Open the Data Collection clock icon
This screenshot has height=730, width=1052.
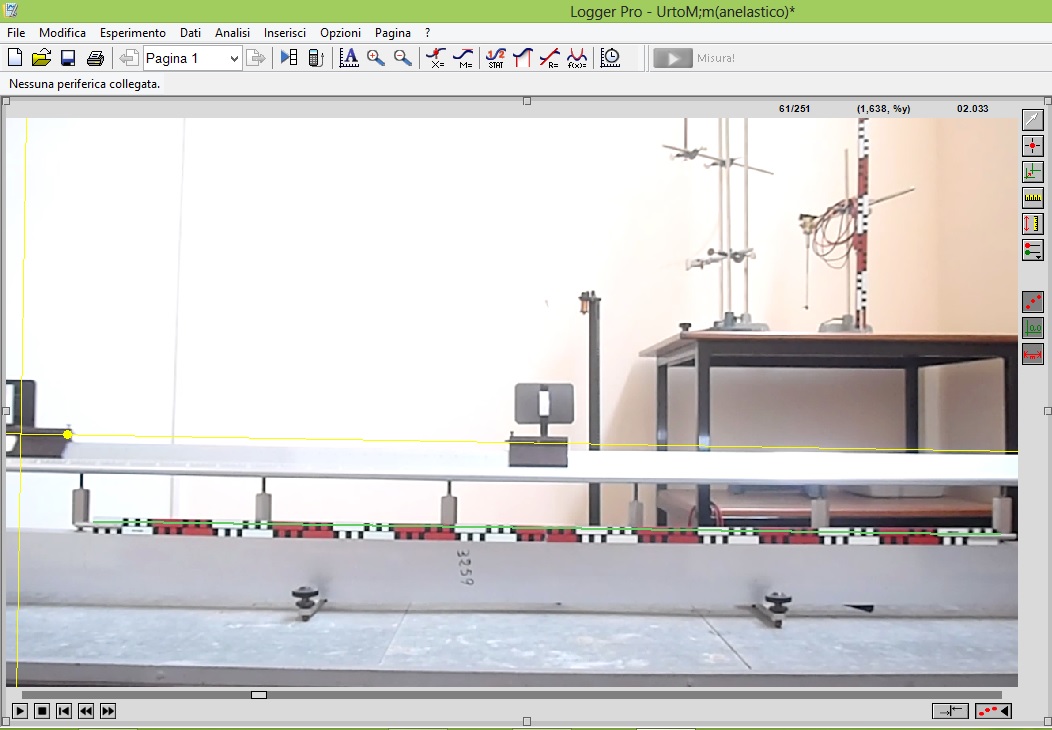click(x=610, y=58)
